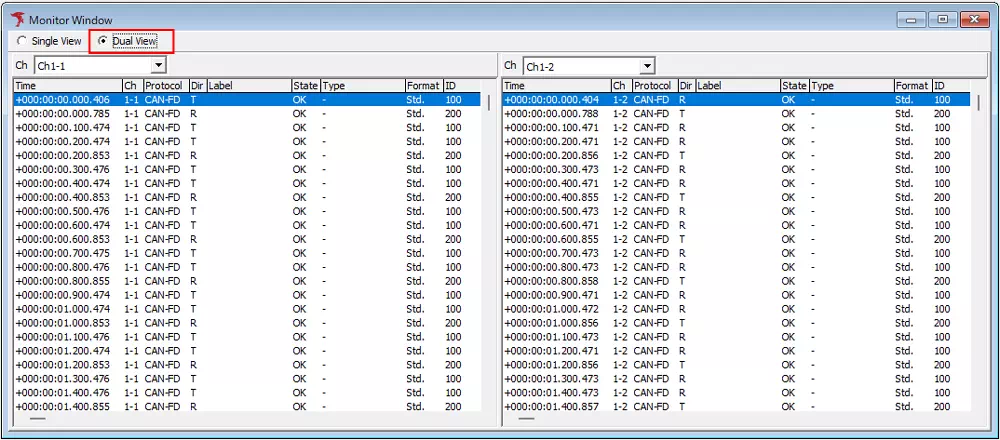Select the Single View radio button
This screenshot has width=1000, height=440.
coord(22,41)
